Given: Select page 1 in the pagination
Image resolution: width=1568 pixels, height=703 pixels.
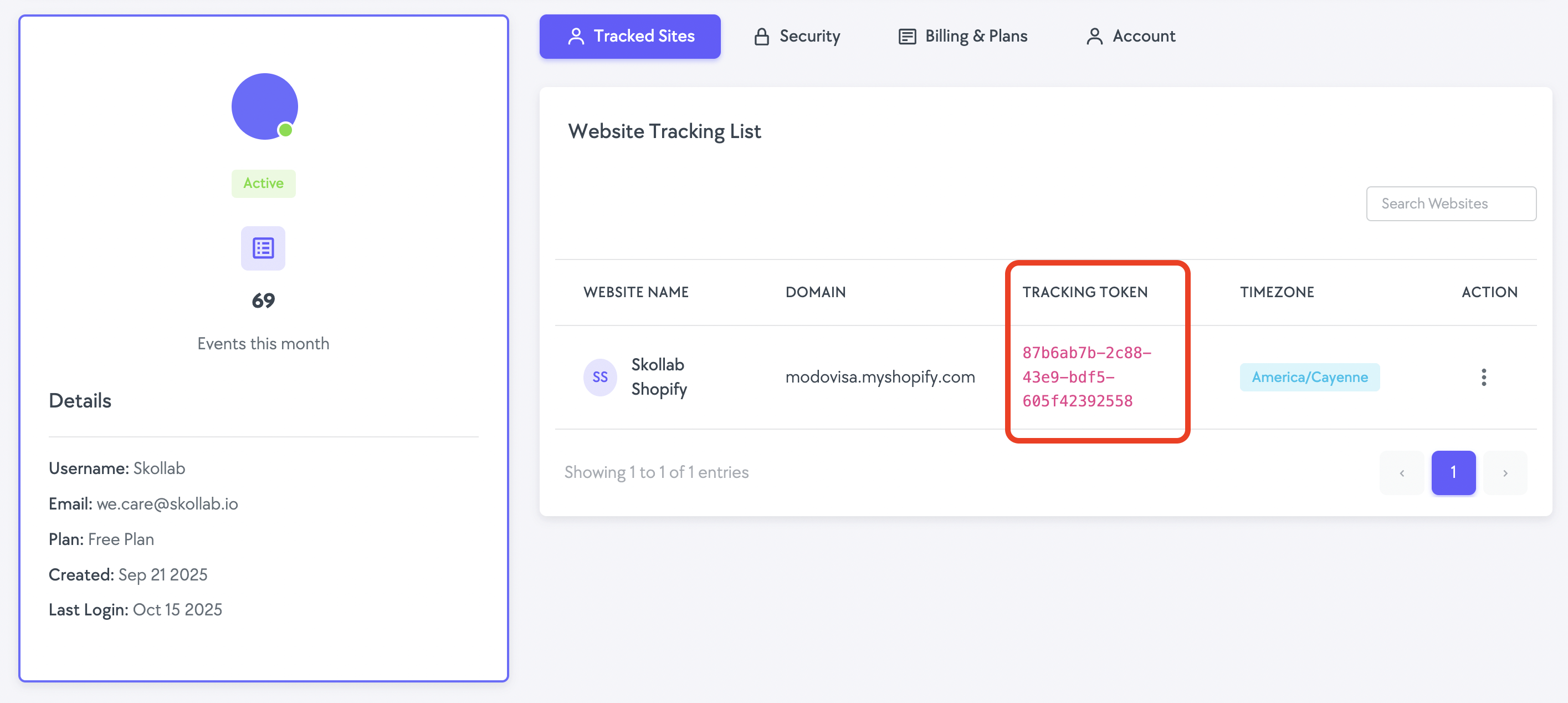Looking at the screenshot, I should [x=1453, y=473].
